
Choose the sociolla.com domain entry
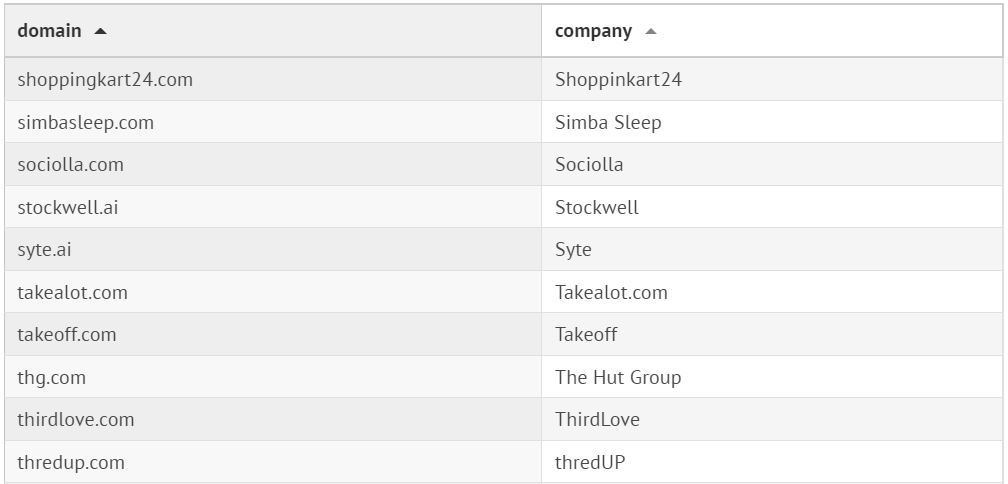coord(71,165)
